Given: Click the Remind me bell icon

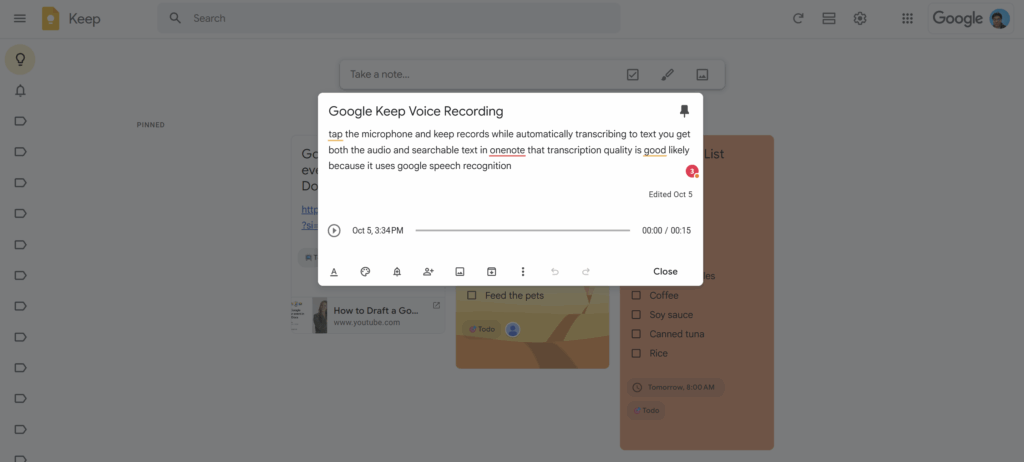Looking at the screenshot, I should (x=397, y=272).
